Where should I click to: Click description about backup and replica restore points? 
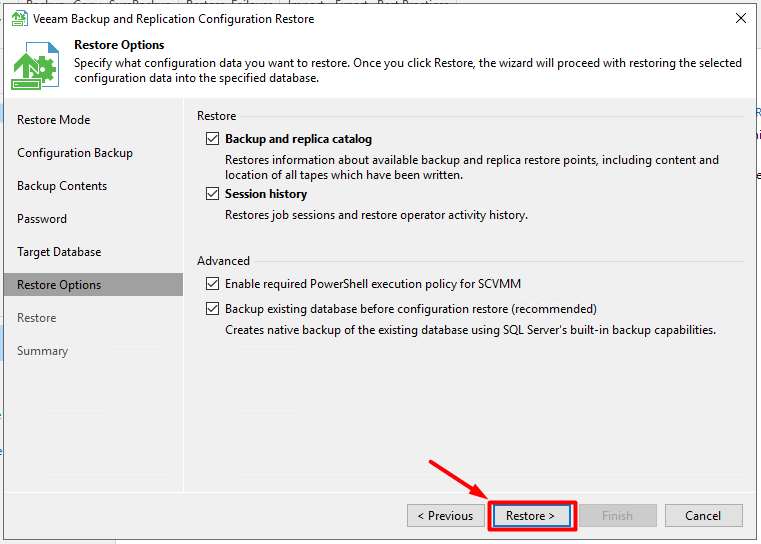pyautogui.click(x=472, y=167)
